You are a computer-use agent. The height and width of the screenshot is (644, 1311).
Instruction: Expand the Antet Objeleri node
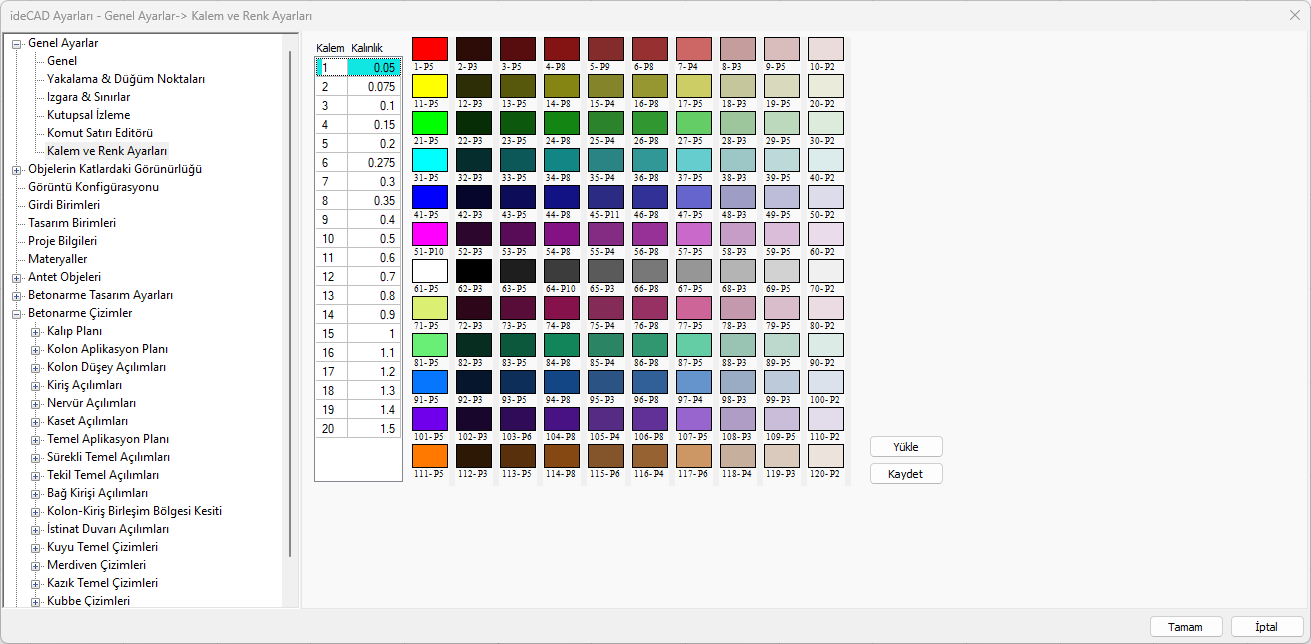[17, 277]
